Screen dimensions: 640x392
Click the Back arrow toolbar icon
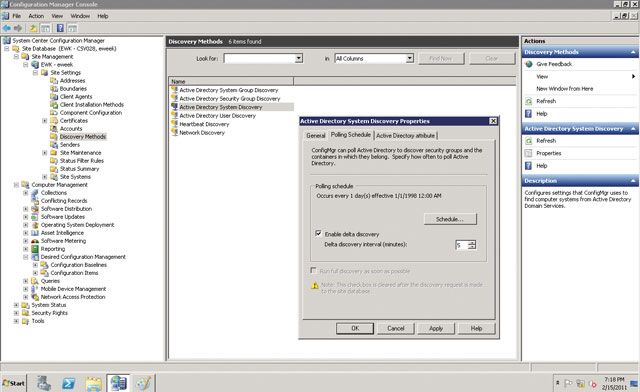click(7, 28)
